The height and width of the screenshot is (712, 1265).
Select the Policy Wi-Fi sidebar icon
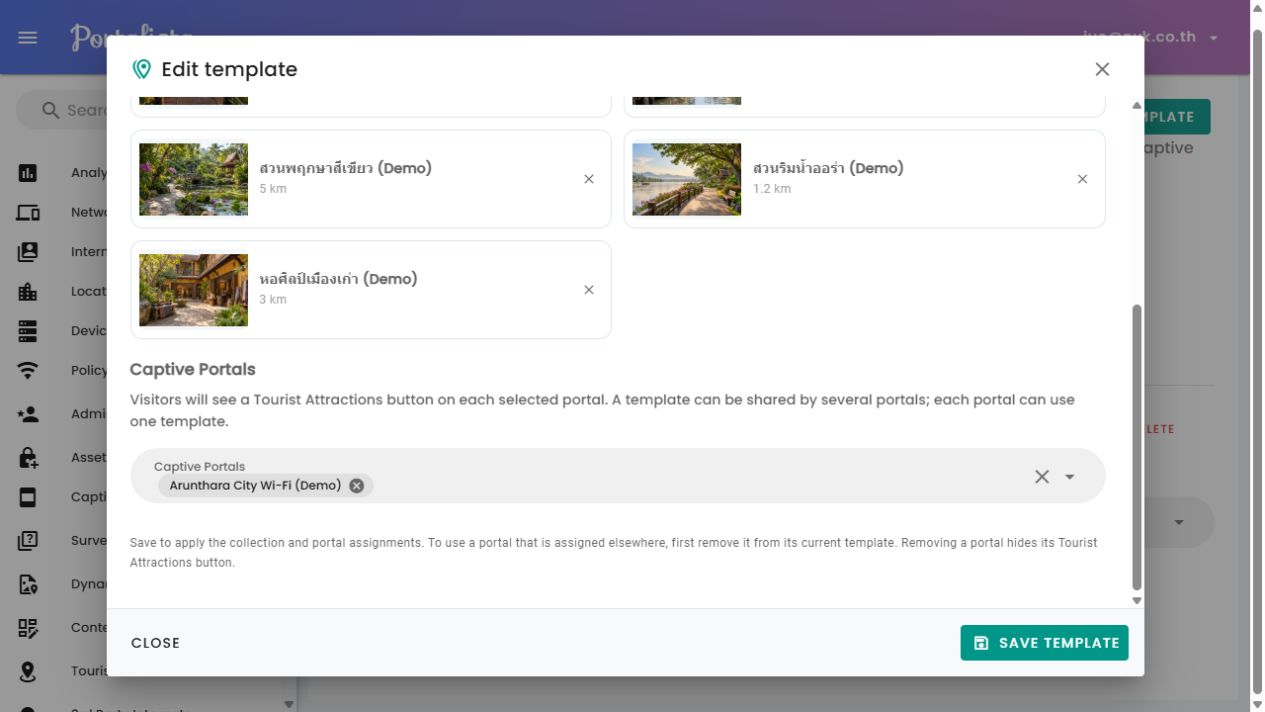[x=28, y=370]
